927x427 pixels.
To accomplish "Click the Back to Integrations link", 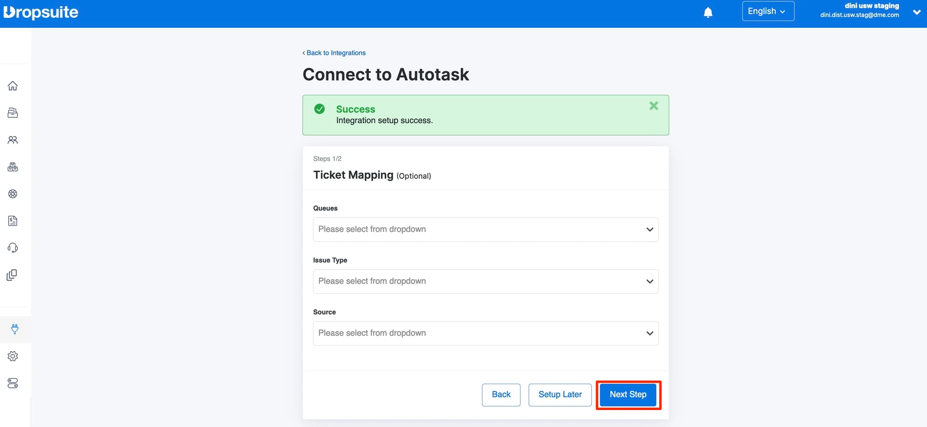I will click(x=334, y=53).
